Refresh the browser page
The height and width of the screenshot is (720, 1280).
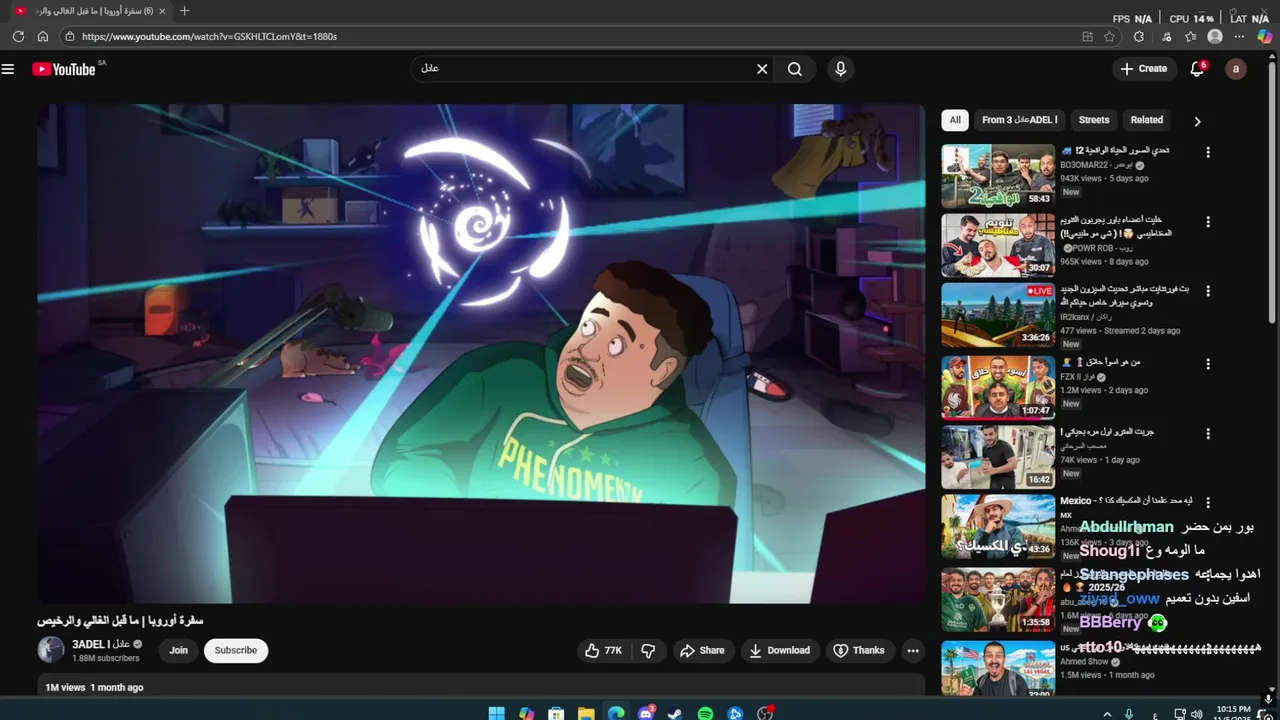pyautogui.click(x=18, y=36)
